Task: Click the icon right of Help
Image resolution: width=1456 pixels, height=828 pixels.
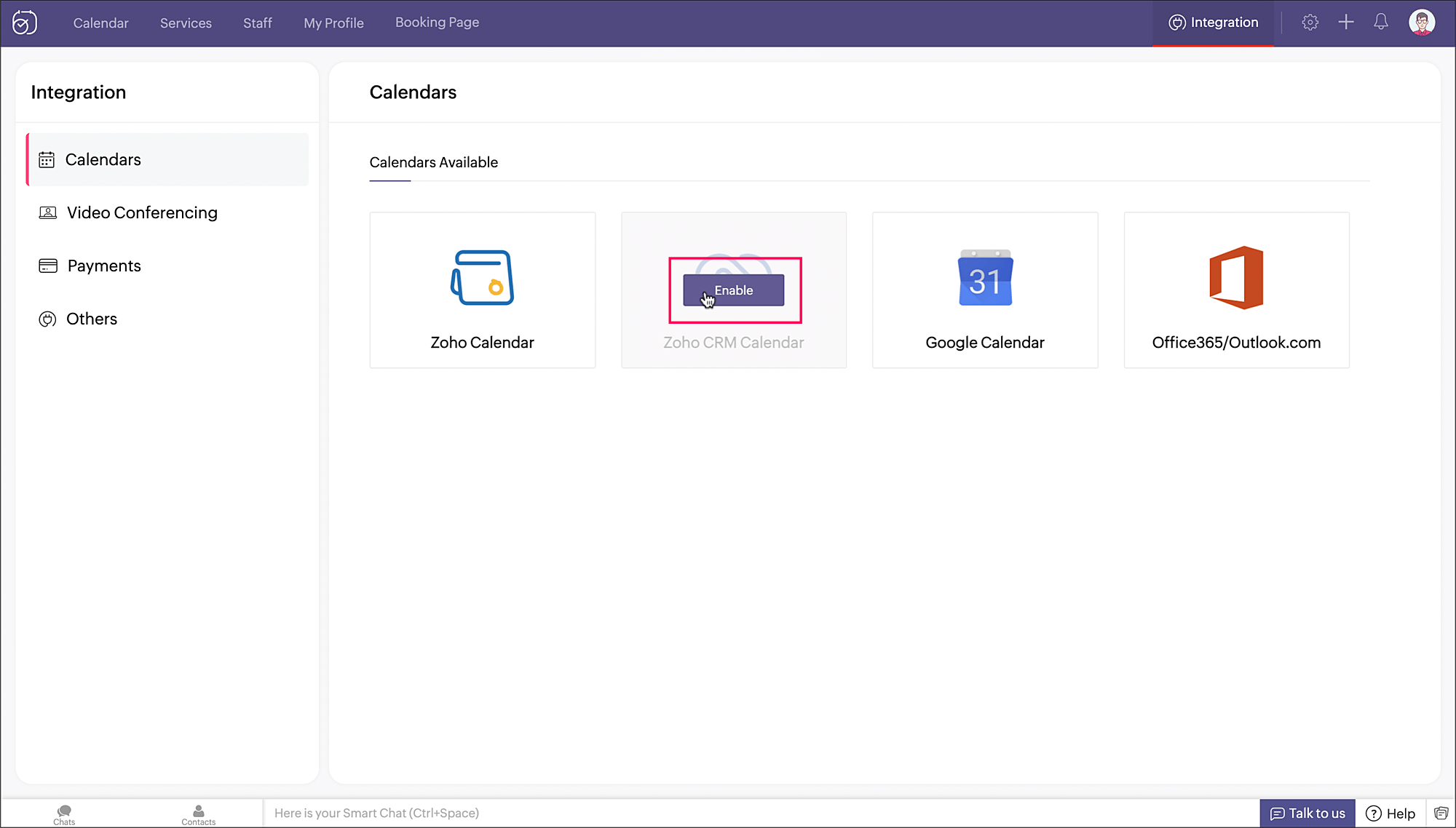Action: [1441, 813]
